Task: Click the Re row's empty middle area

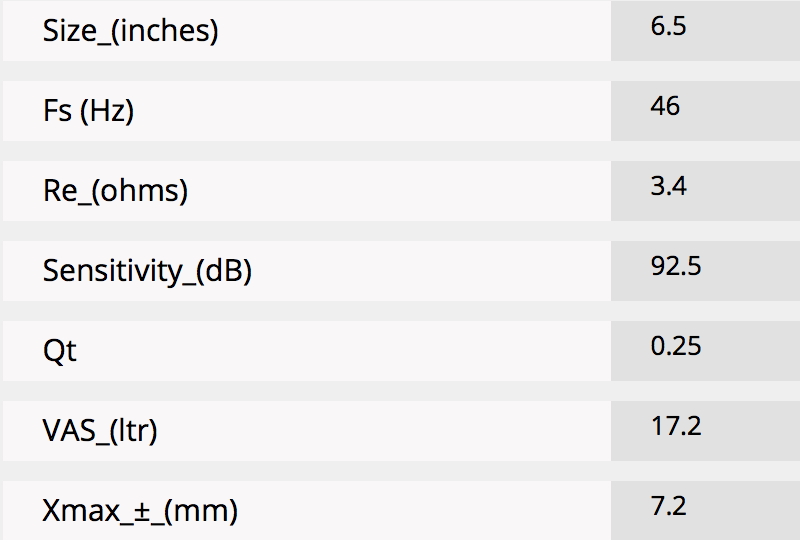Action: pos(399,191)
